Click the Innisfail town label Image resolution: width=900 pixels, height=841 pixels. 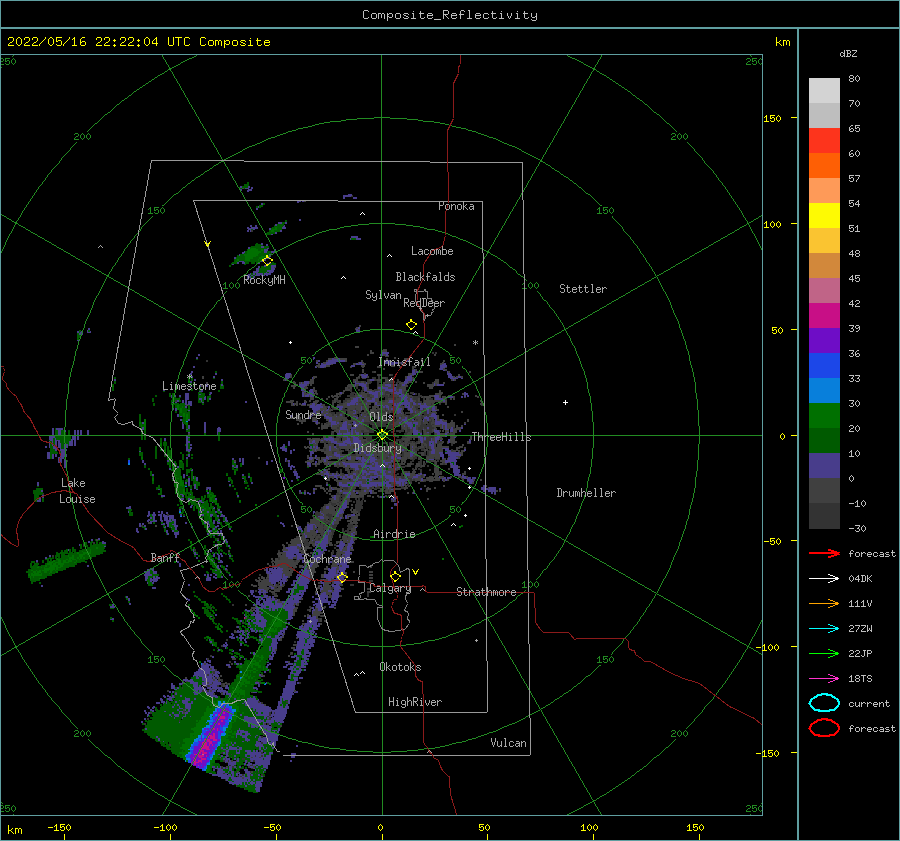coord(404,362)
